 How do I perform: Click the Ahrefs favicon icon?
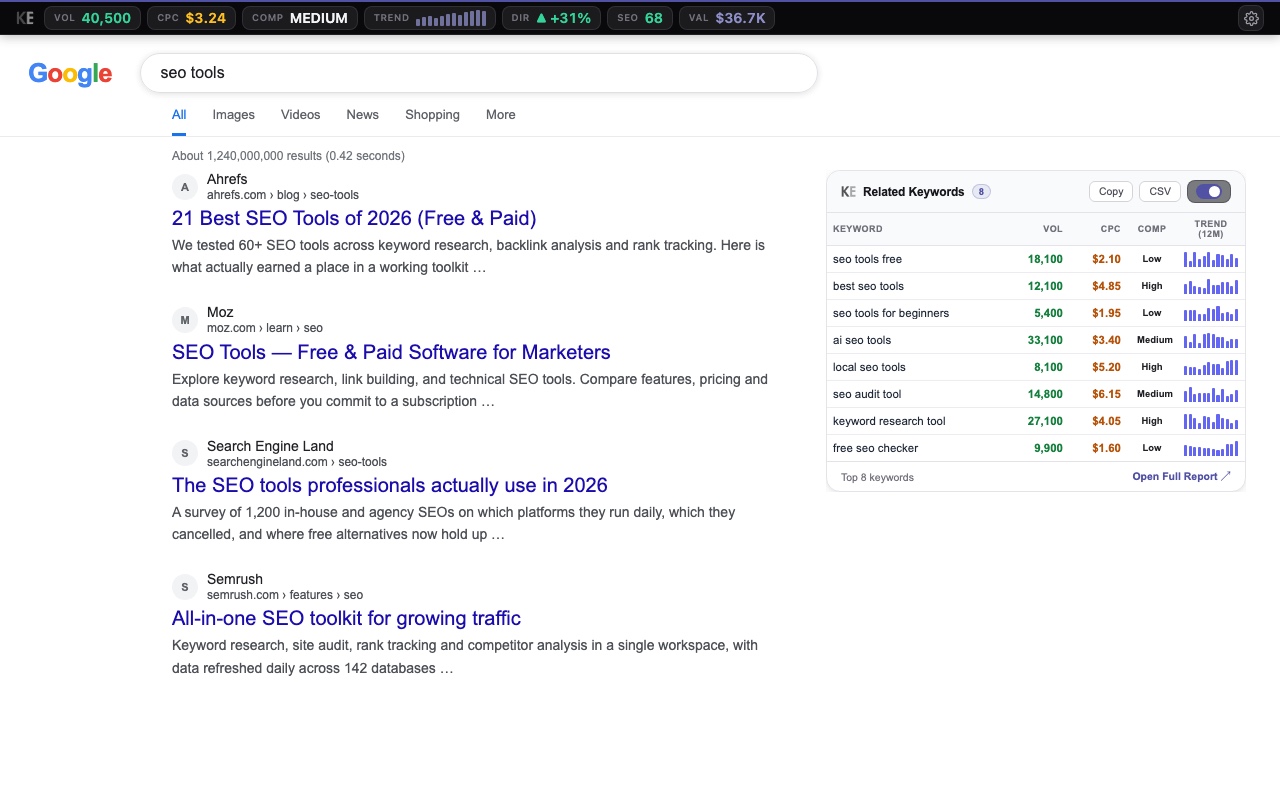click(x=184, y=187)
